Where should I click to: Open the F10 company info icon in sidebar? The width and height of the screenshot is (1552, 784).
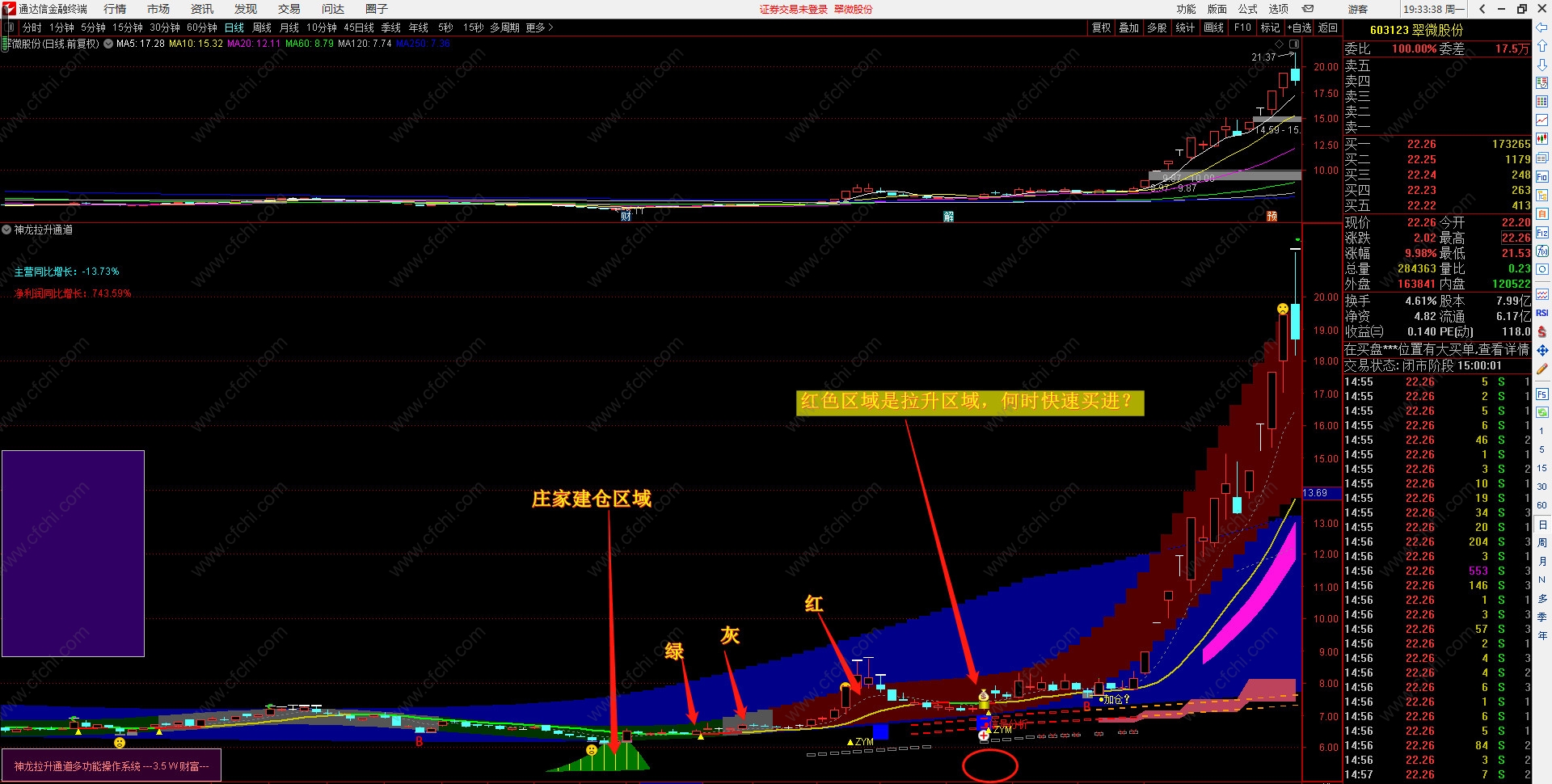[x=1542, y=176]
